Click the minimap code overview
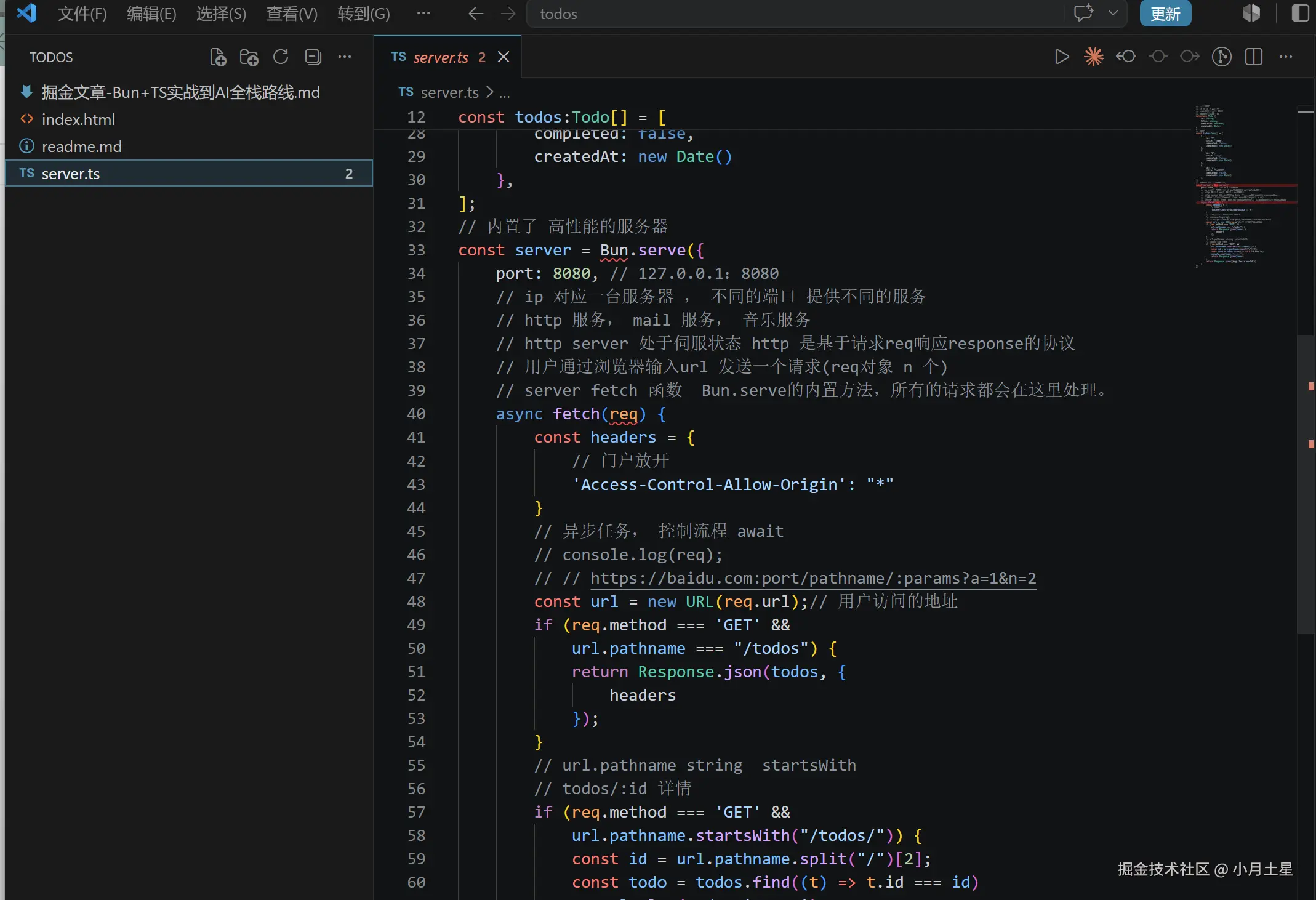The height and width of the screenshot is (900, 1316). coord(1243,185)
